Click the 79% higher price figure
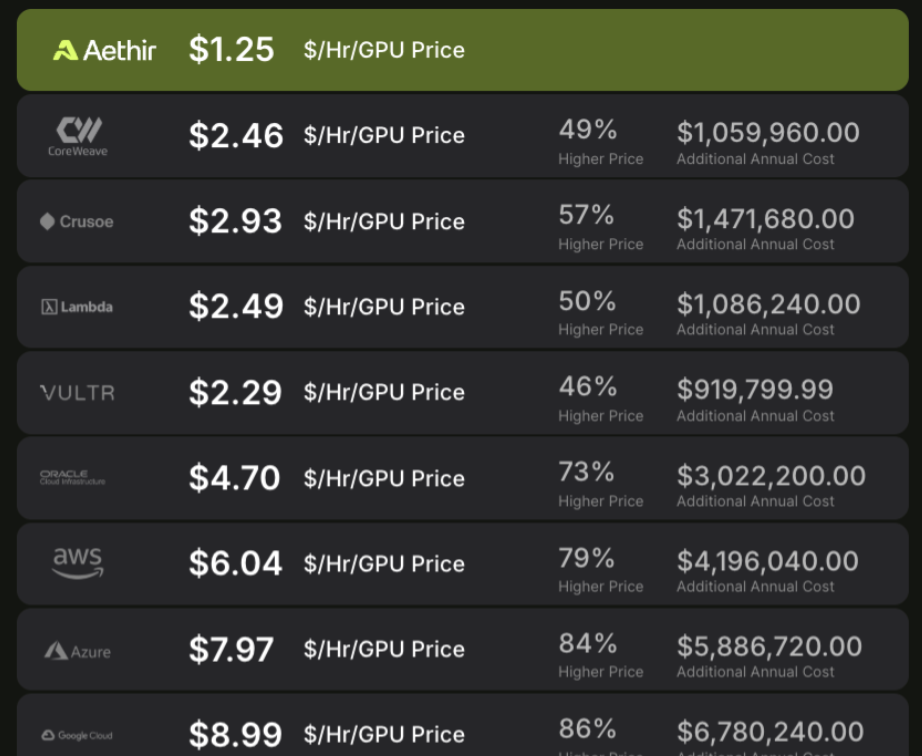The image size is (922, 756). coord(586,557)
